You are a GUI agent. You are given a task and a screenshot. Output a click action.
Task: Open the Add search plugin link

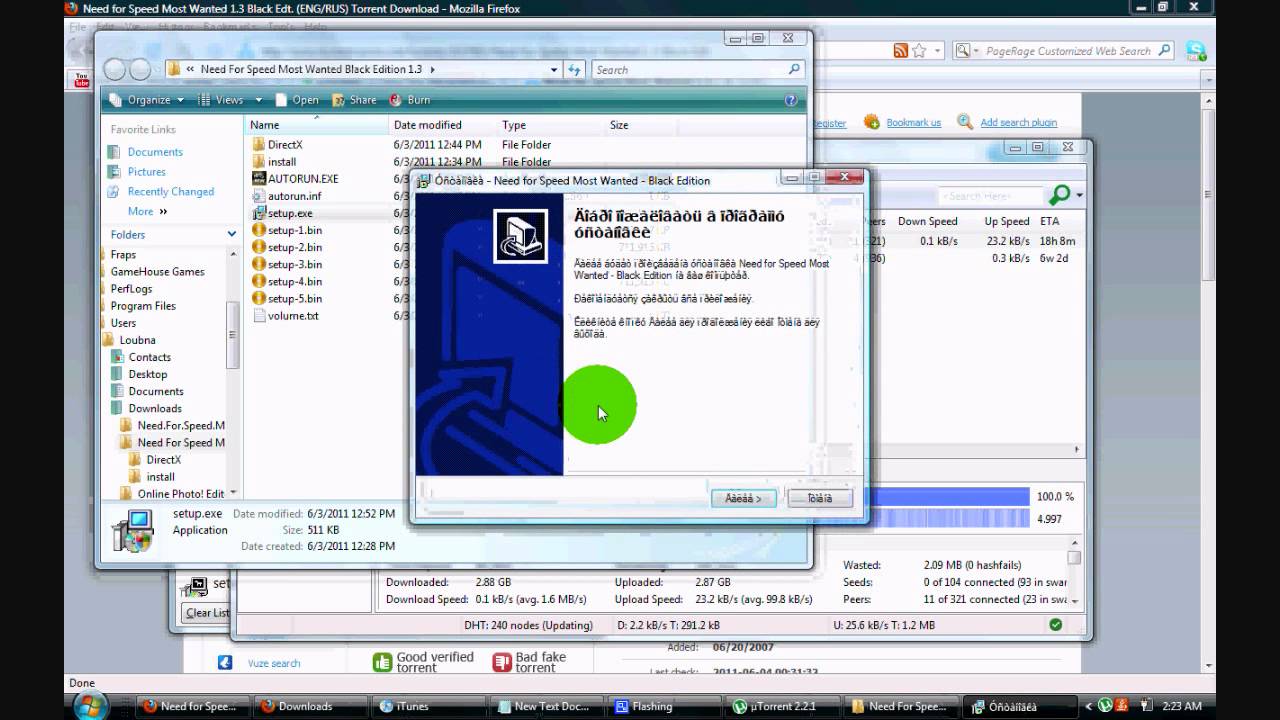tap(1018, 122)
